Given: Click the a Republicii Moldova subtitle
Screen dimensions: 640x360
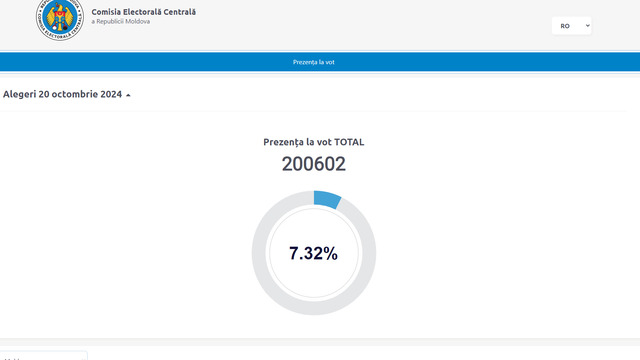Looking at the screenshot, I should point(120,22).
